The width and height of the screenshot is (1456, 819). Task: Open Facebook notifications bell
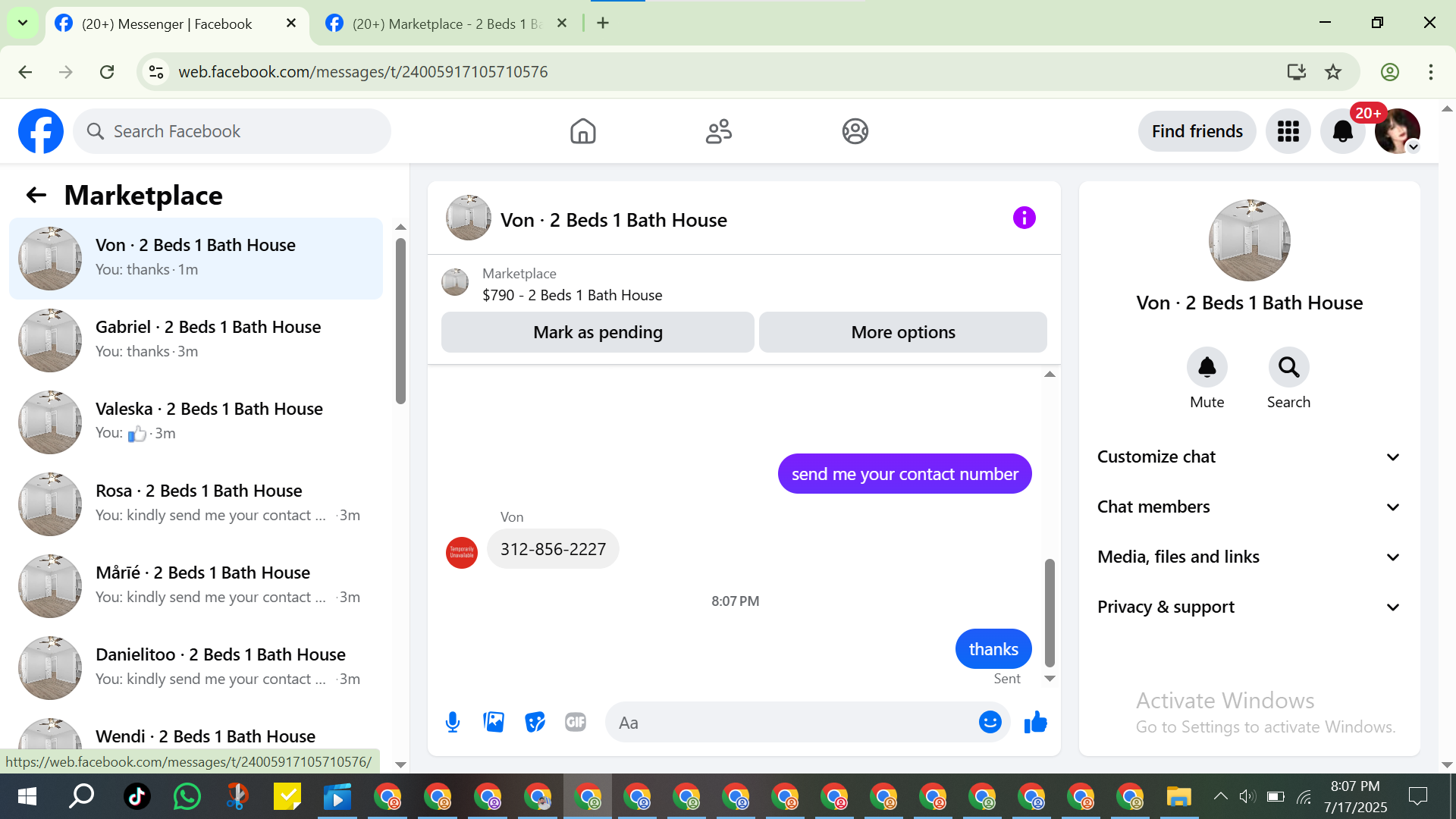point(1342,131)
